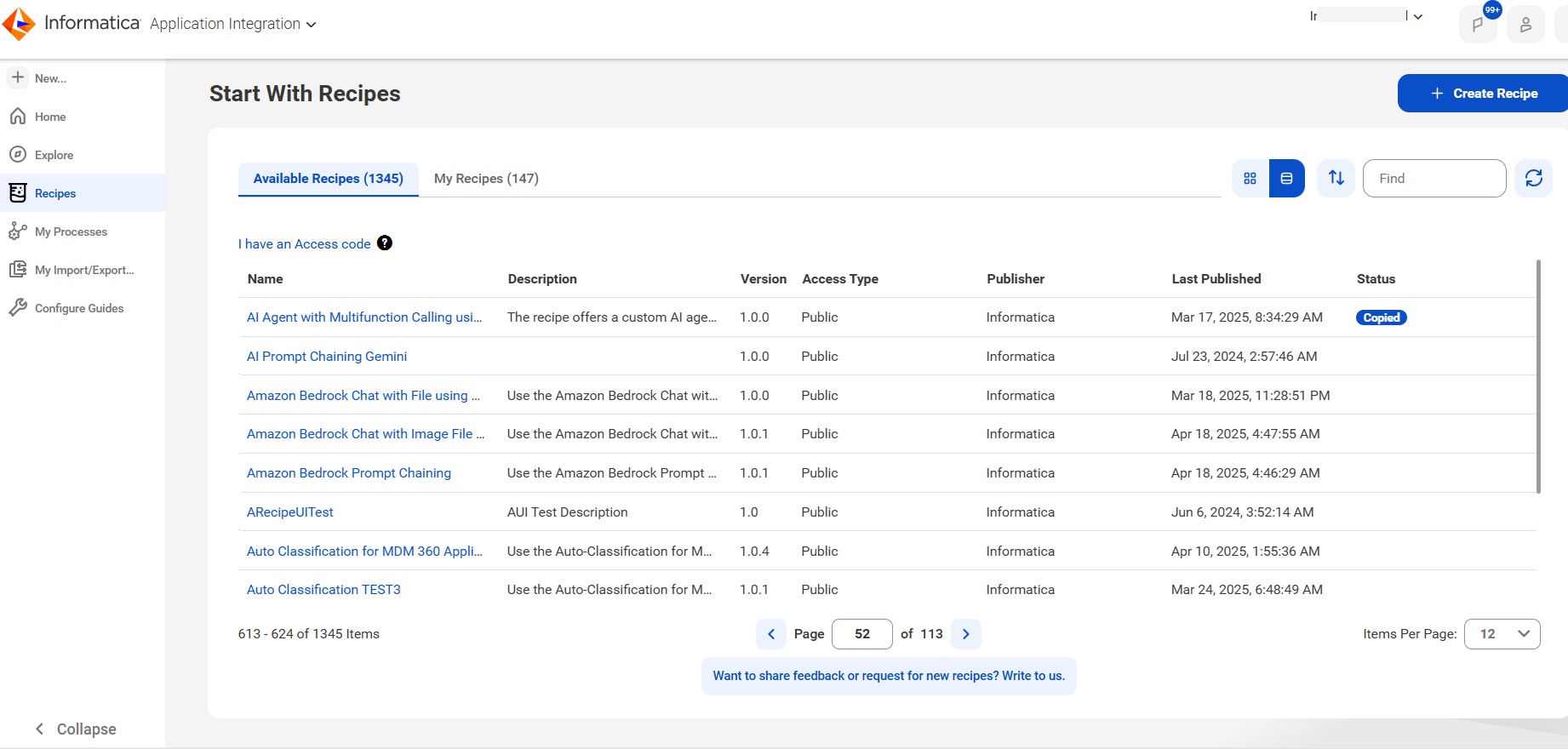The image size is (1568, 749).
Task: Open Amazon Bedrock Chat with File recipe
Action: pyautogui.click(x=363, y=396)
